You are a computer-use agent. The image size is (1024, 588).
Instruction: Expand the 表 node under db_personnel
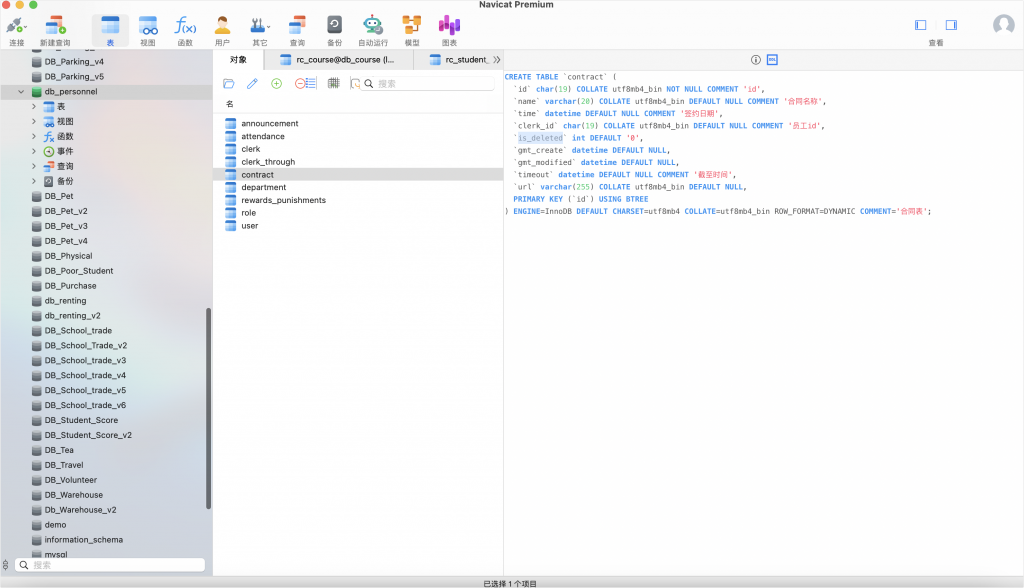[x=34, y=106]
